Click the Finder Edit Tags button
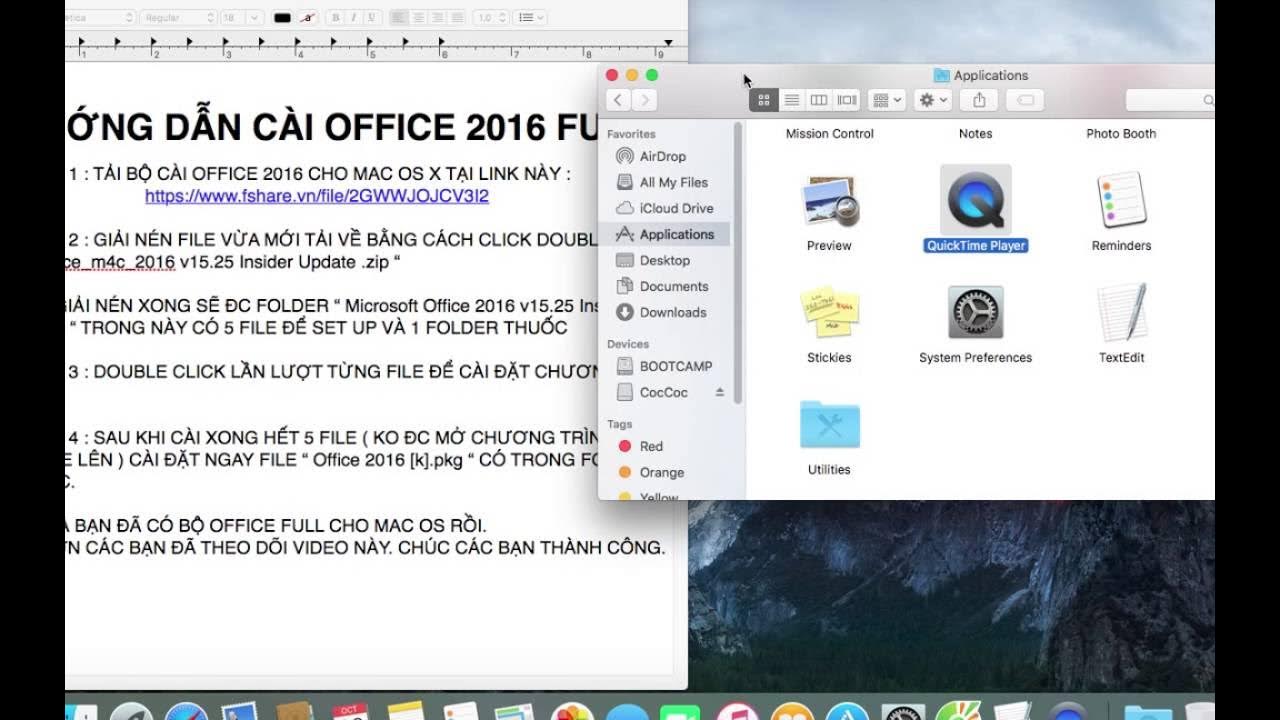The width and height of the screenshot is (1280, 720). click(1025, 100)
